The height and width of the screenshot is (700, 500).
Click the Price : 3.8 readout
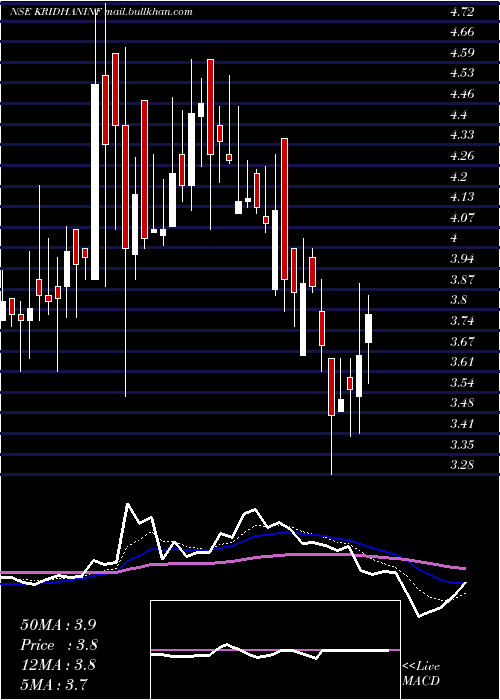point(59,645)
